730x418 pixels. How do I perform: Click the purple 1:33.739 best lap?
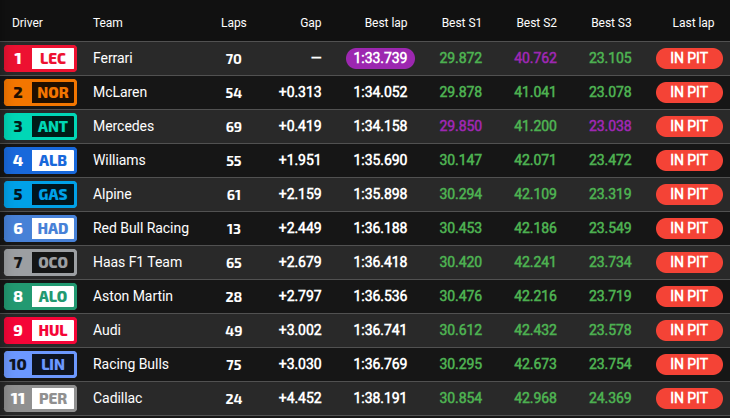[x=380, y=58]
